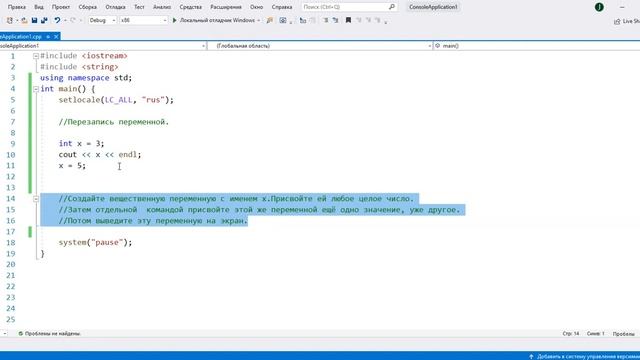Click the no-problems-found status icon
The height and width of the screenshot is (360, 640).
point(20,333)
